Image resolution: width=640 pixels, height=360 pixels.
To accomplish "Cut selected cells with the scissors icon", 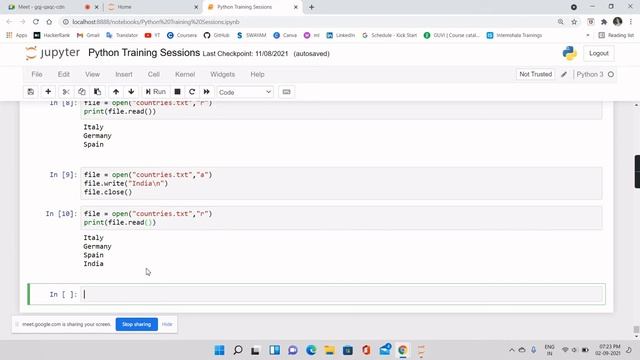I will click(x=66, y=92).
